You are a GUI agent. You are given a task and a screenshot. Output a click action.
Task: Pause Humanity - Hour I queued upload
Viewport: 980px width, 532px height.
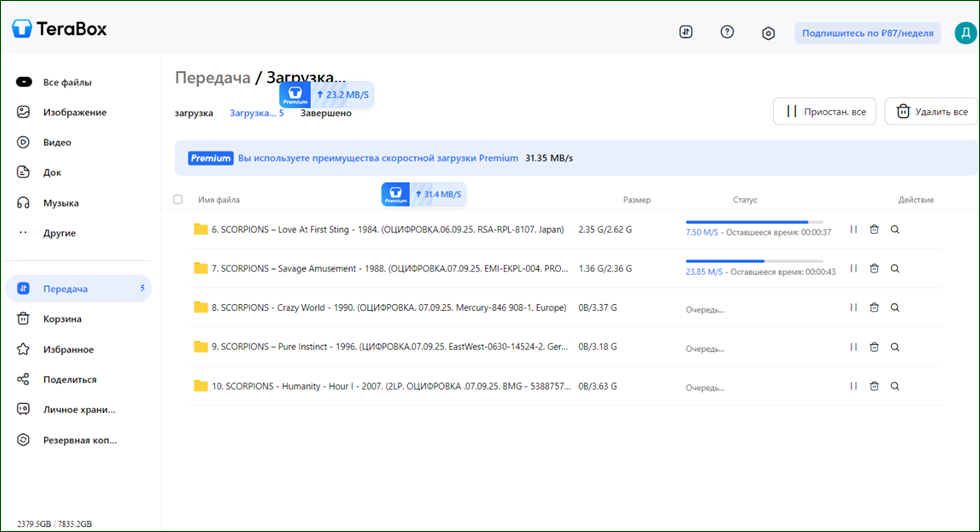point(853,386)
